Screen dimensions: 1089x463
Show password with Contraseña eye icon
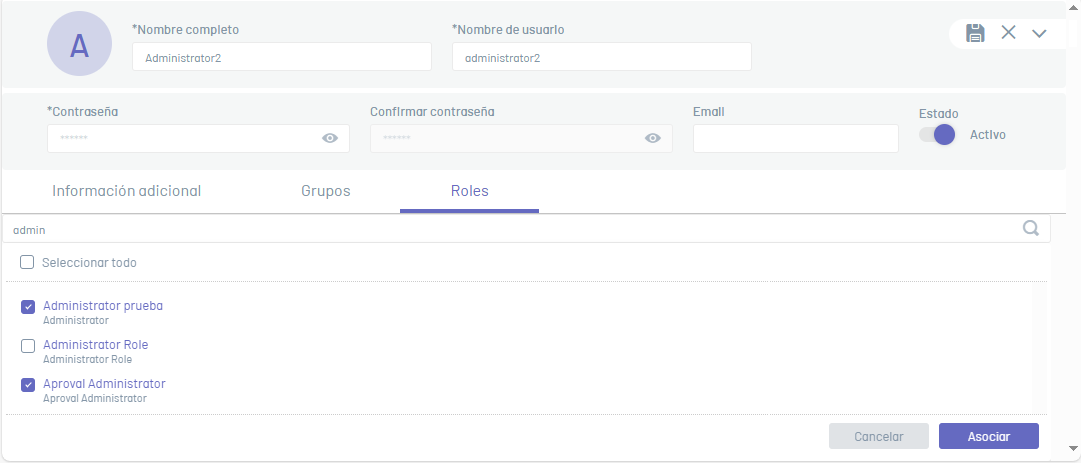point(330,138)
